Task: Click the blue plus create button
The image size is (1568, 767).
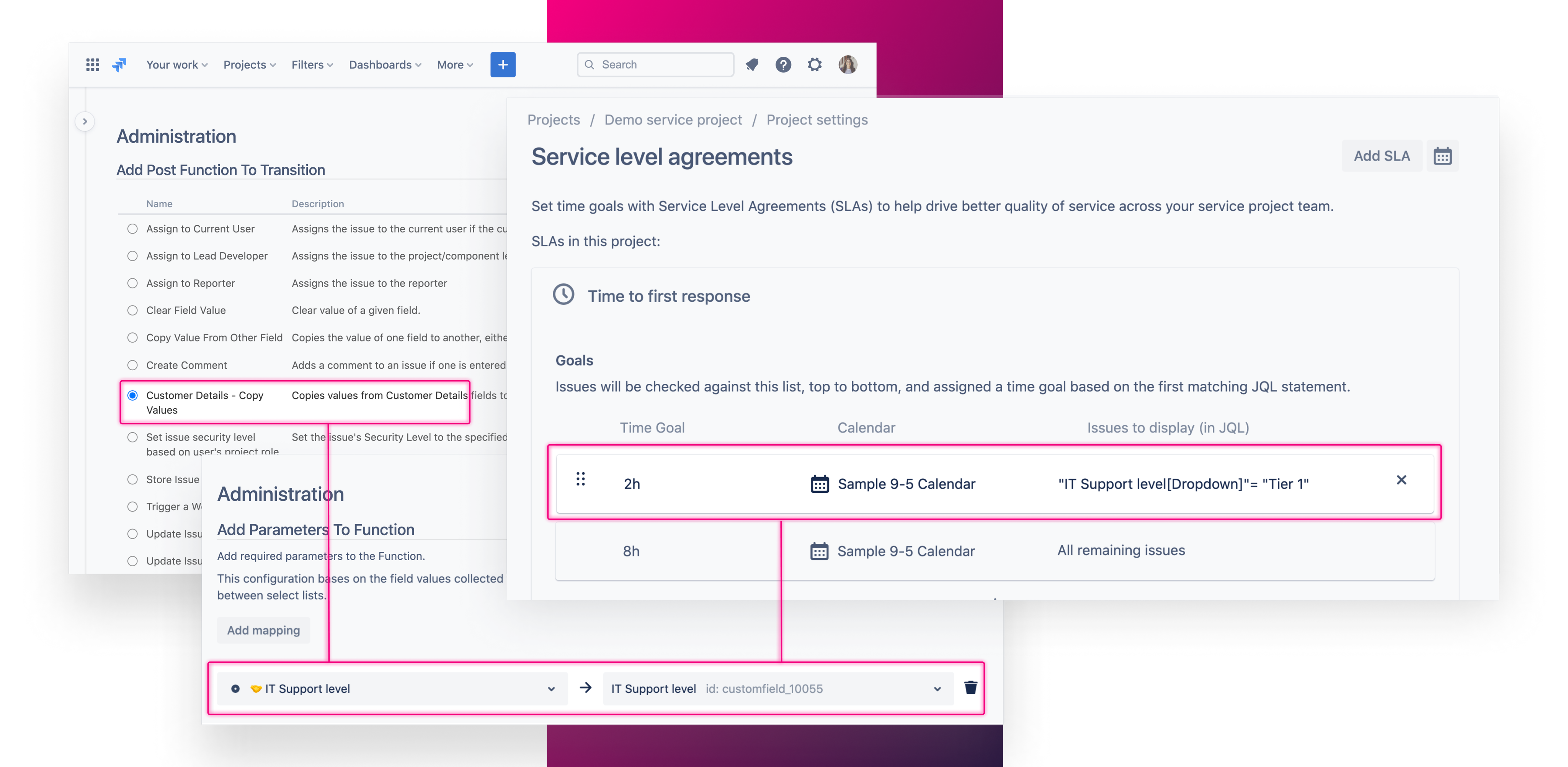Action: (x=503, y=65)
